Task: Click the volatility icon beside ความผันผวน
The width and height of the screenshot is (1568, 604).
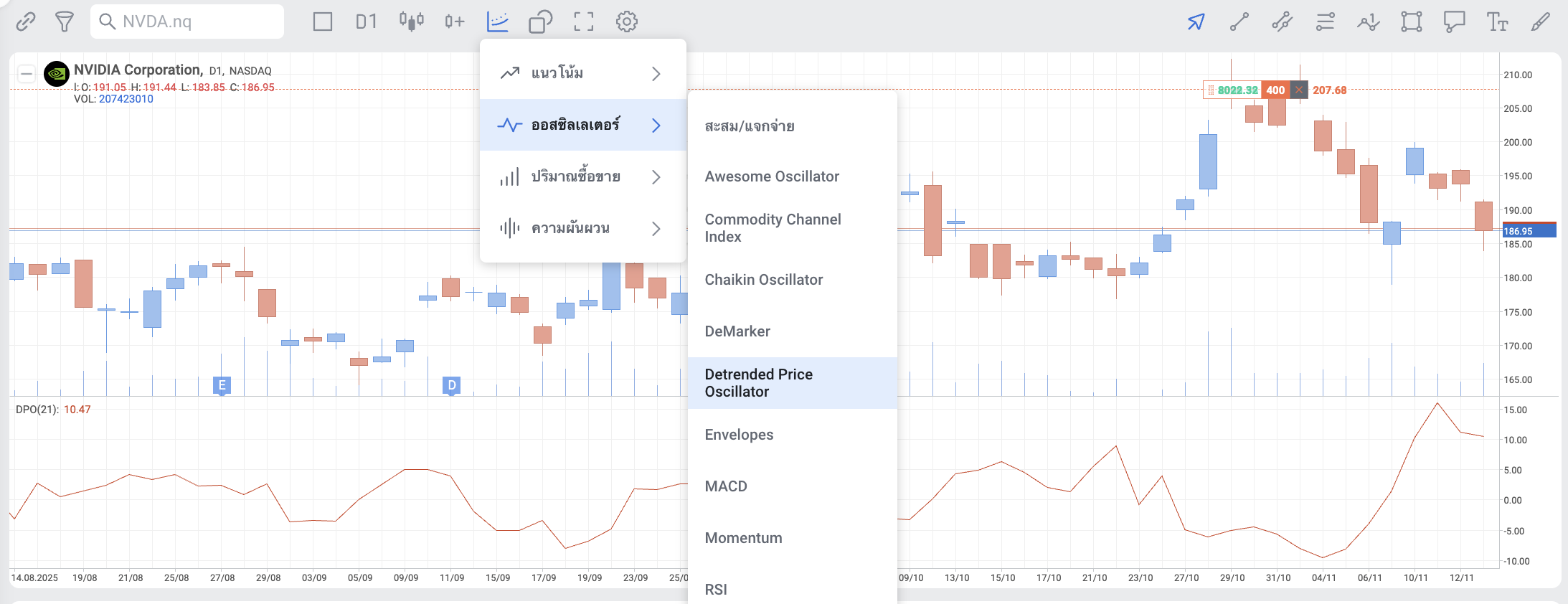Action: point(510,228)
